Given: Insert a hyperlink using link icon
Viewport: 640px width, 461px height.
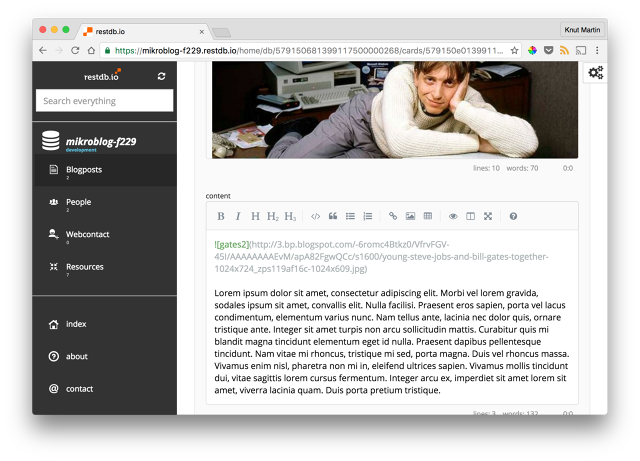Looking at the screenshot, I should click(393, 216).
